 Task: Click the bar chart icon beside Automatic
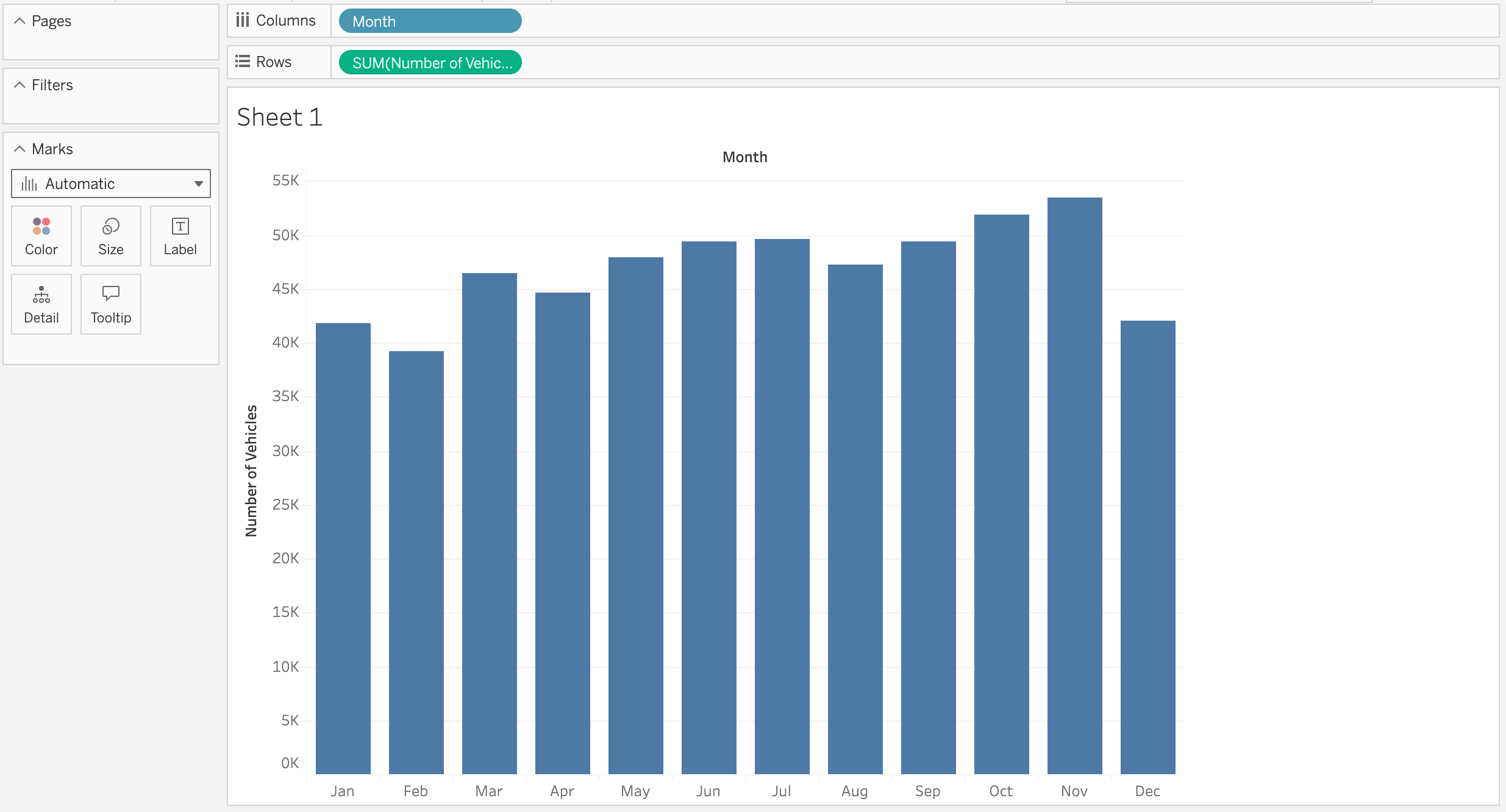29,183
